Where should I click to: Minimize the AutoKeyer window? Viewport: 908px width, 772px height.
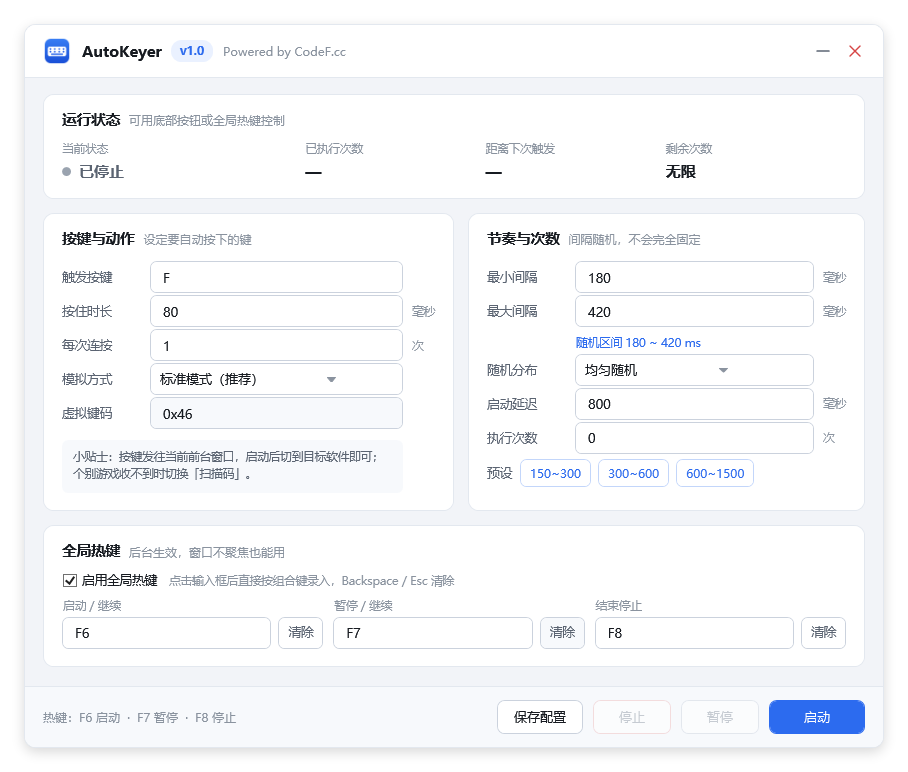tap(822, 51)
